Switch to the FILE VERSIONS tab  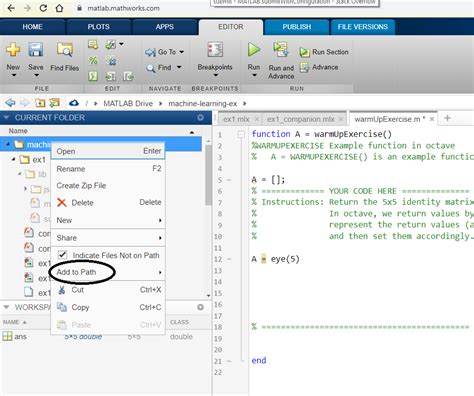click(363, 27)
